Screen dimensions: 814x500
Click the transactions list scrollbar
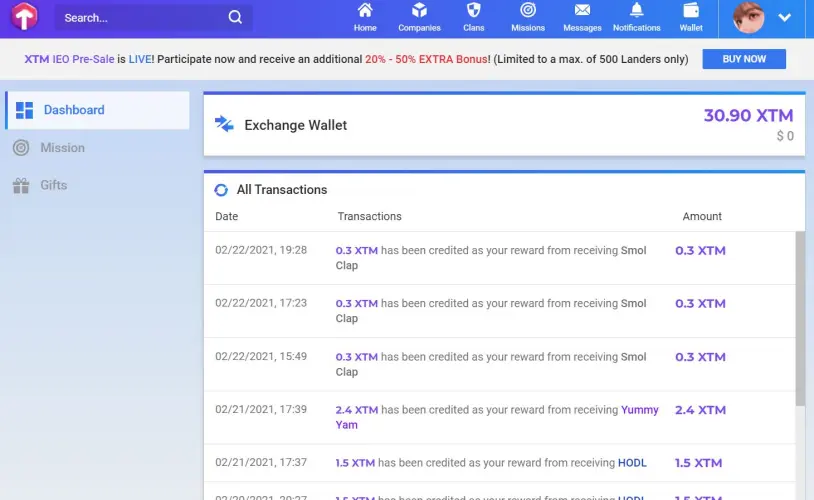pos(800,318)
